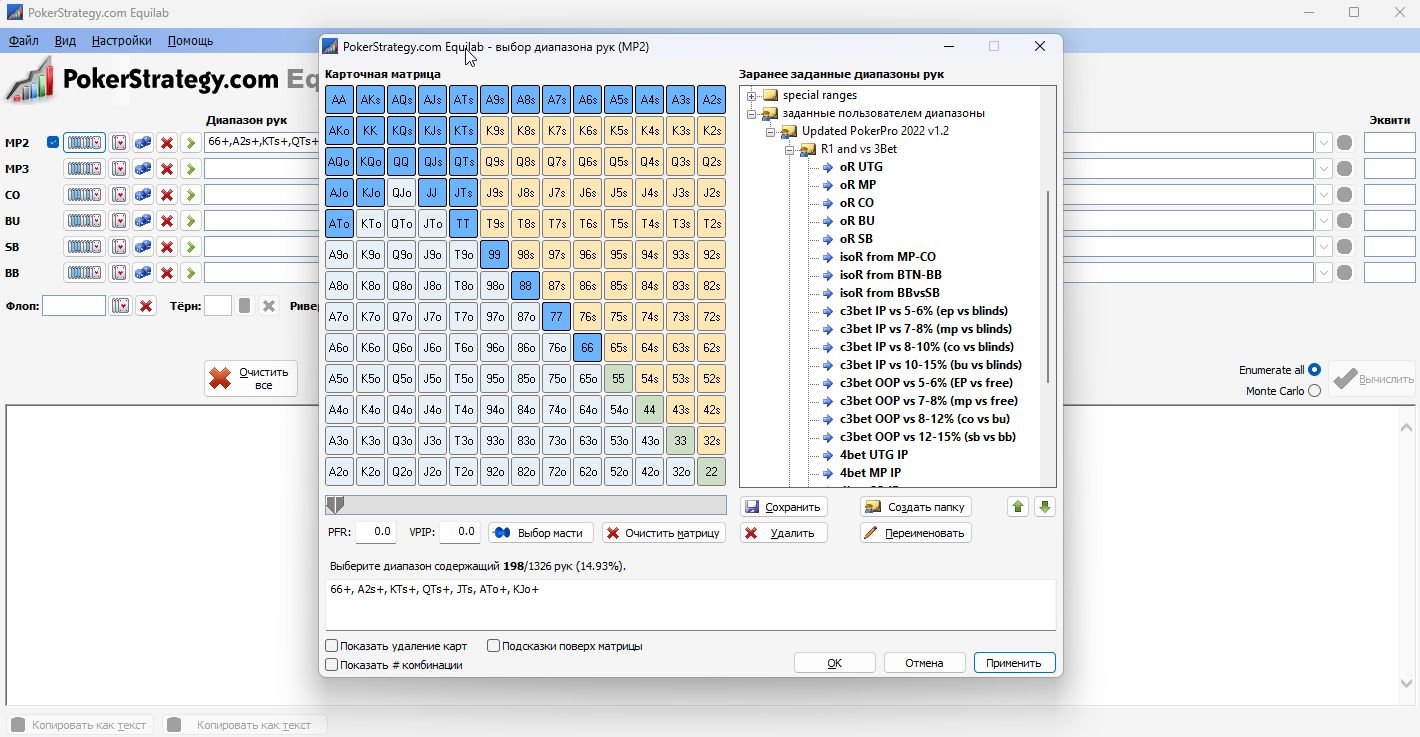This screenshot has width=1420, height=737.
Task: Click the 'Выбор масти' button
Action: [x=541, y=533]
